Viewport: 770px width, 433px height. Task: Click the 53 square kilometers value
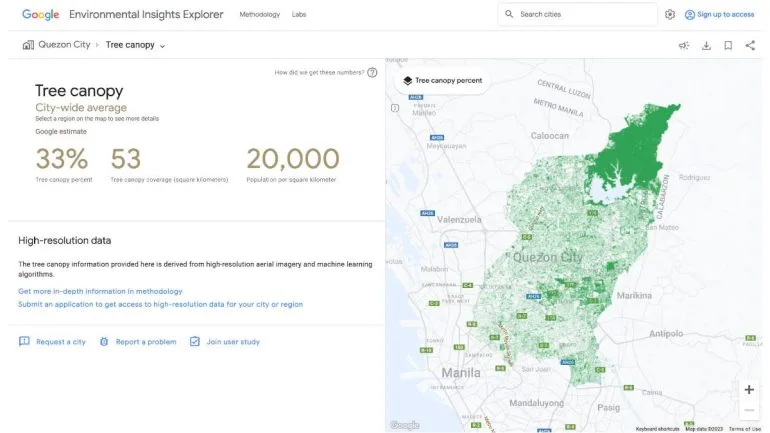coord(126,159)
